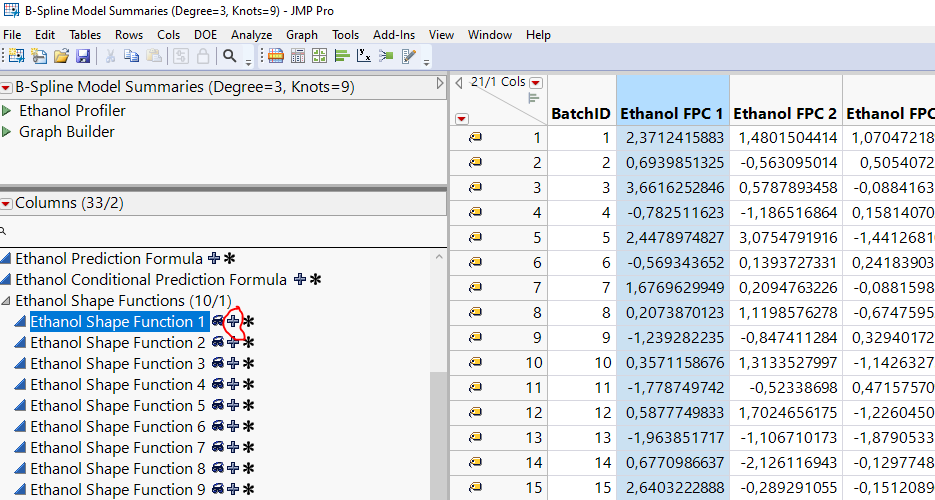Open the table's red triangle menu

tap(6, 88)
